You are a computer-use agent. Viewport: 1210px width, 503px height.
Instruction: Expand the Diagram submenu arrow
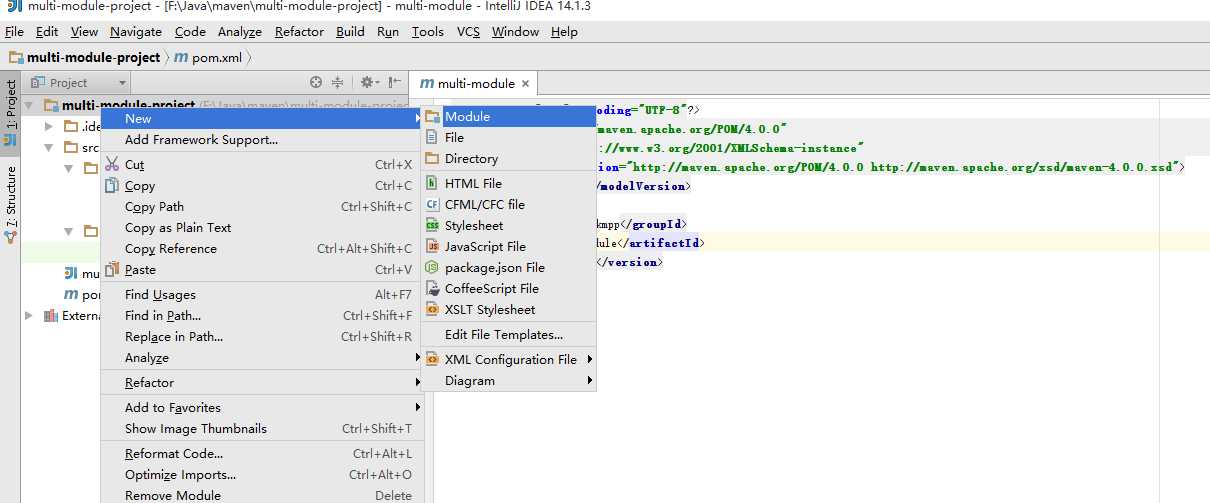pyautogui.click(x=590, y=380)
